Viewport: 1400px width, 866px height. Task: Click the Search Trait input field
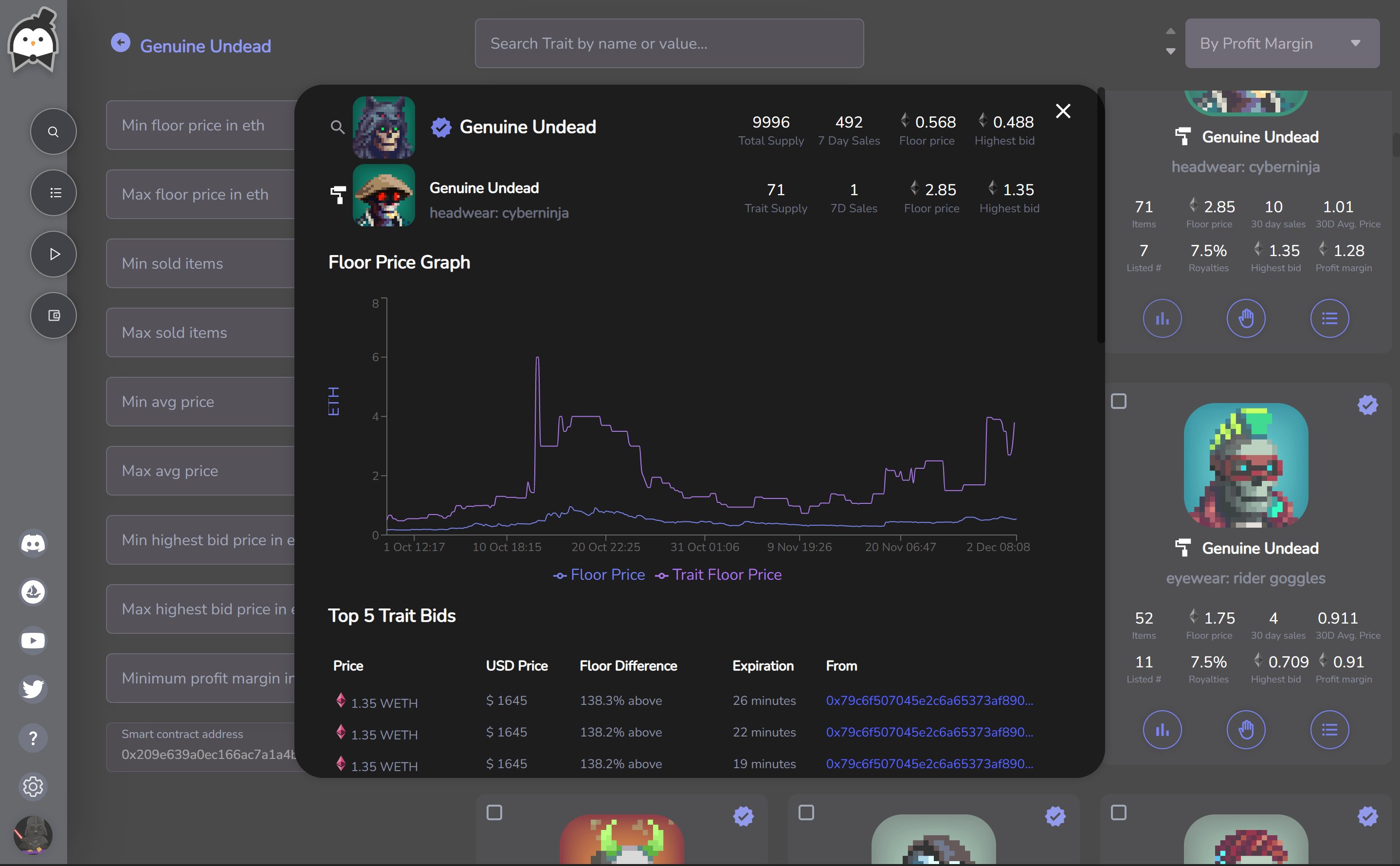click(x=669, y=43)
